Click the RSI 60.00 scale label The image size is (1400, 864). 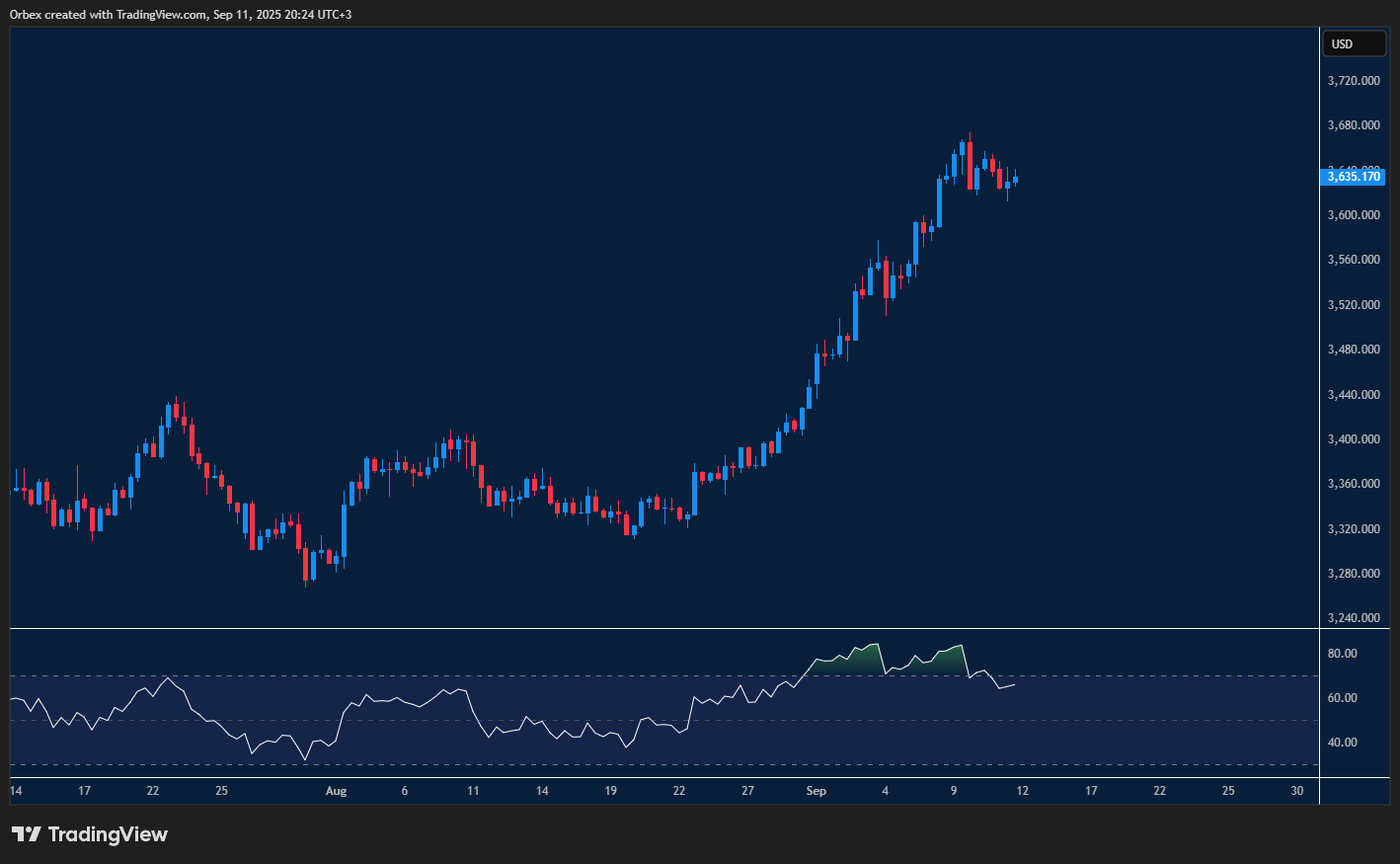coord(1342,698)
